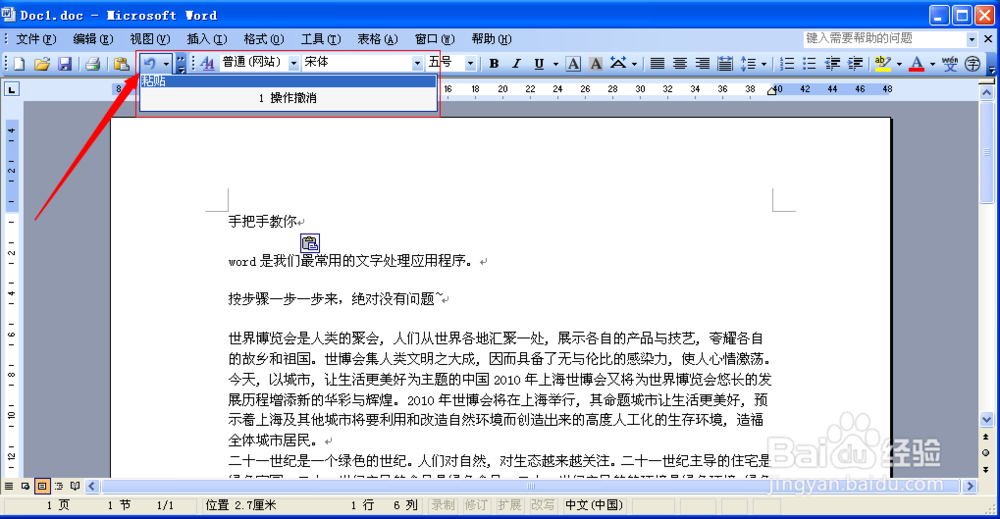1000x519 pixels.
Task: Open the 插入(I) menu
Action: [207, 39]
